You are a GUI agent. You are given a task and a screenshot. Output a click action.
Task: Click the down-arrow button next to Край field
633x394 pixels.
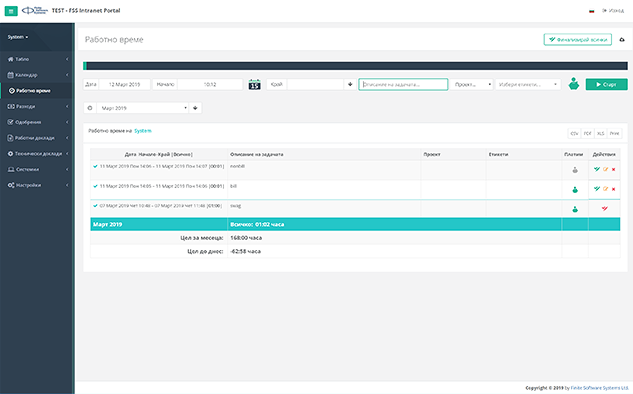350,84
